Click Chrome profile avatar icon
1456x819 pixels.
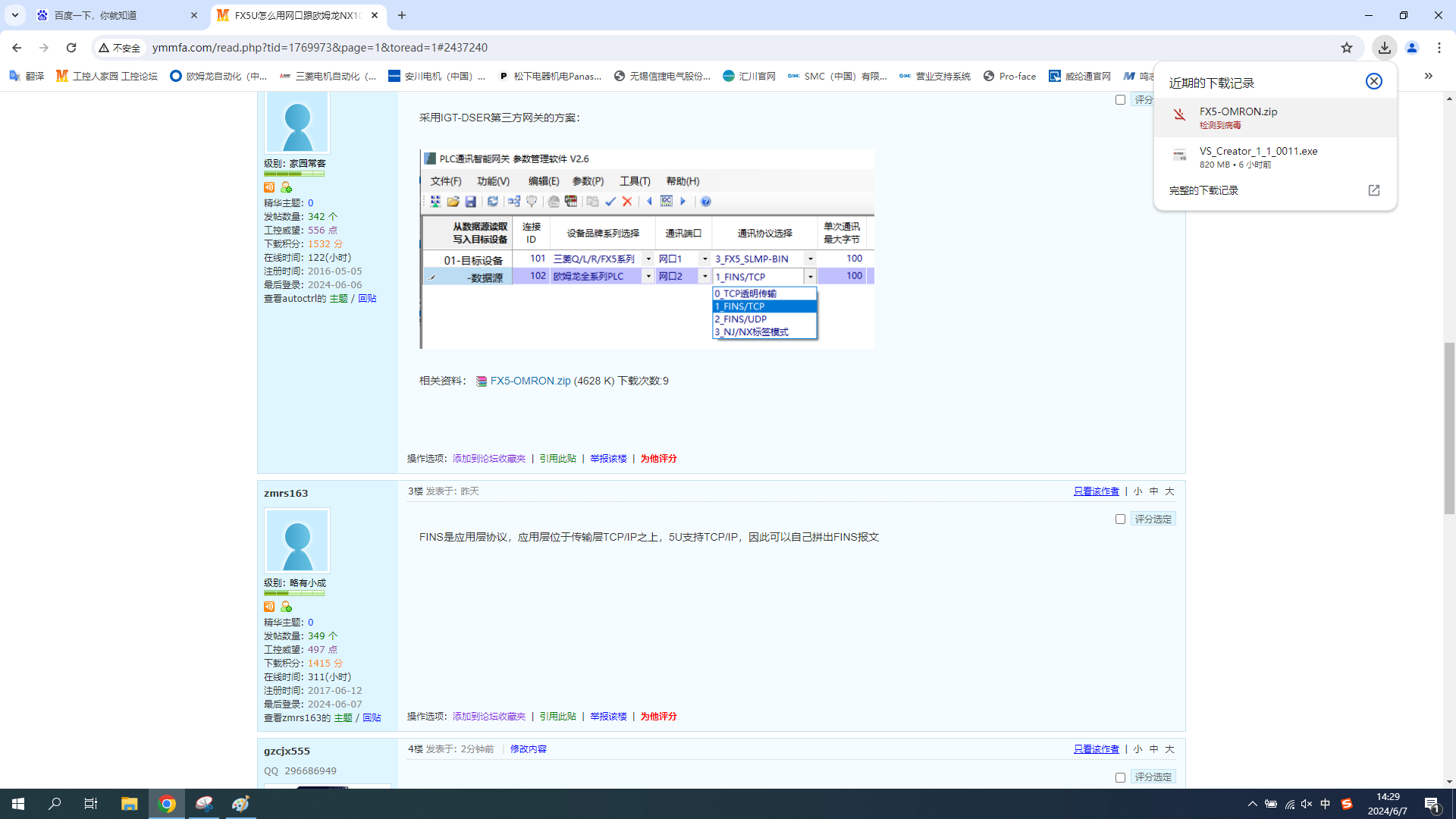1412,47
